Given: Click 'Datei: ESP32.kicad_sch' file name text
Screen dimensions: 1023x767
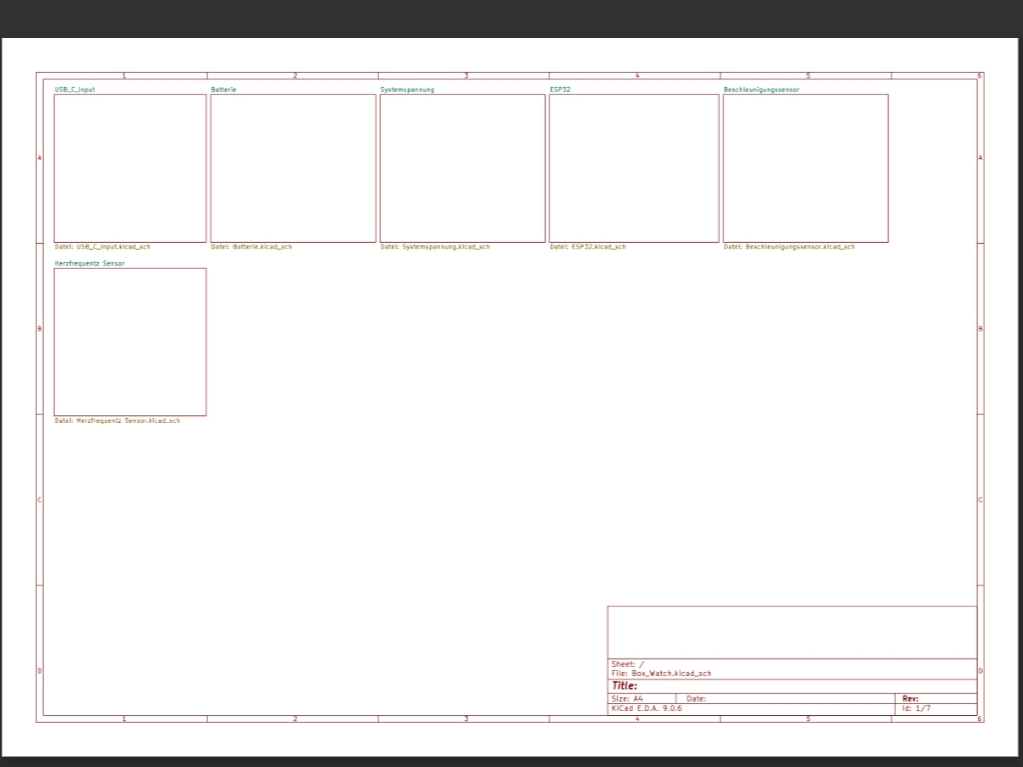Looking at the screenshot, I should [588, 246].
